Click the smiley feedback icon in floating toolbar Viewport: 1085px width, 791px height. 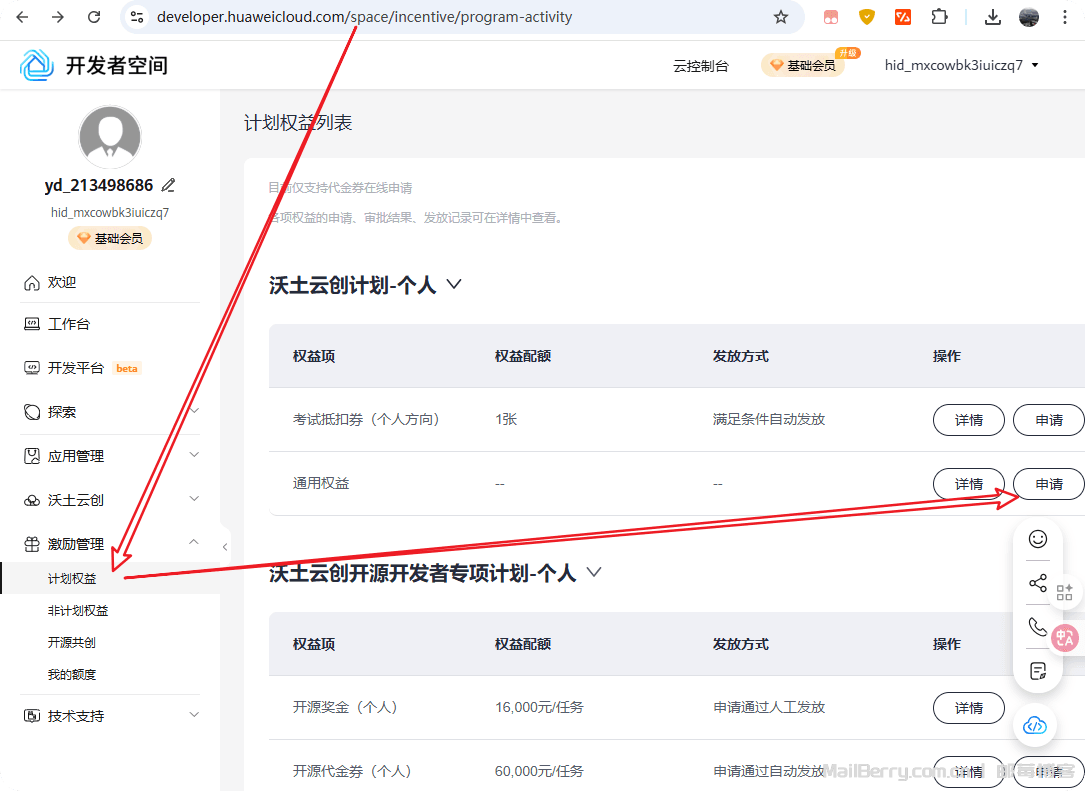tap(1038, 539)
